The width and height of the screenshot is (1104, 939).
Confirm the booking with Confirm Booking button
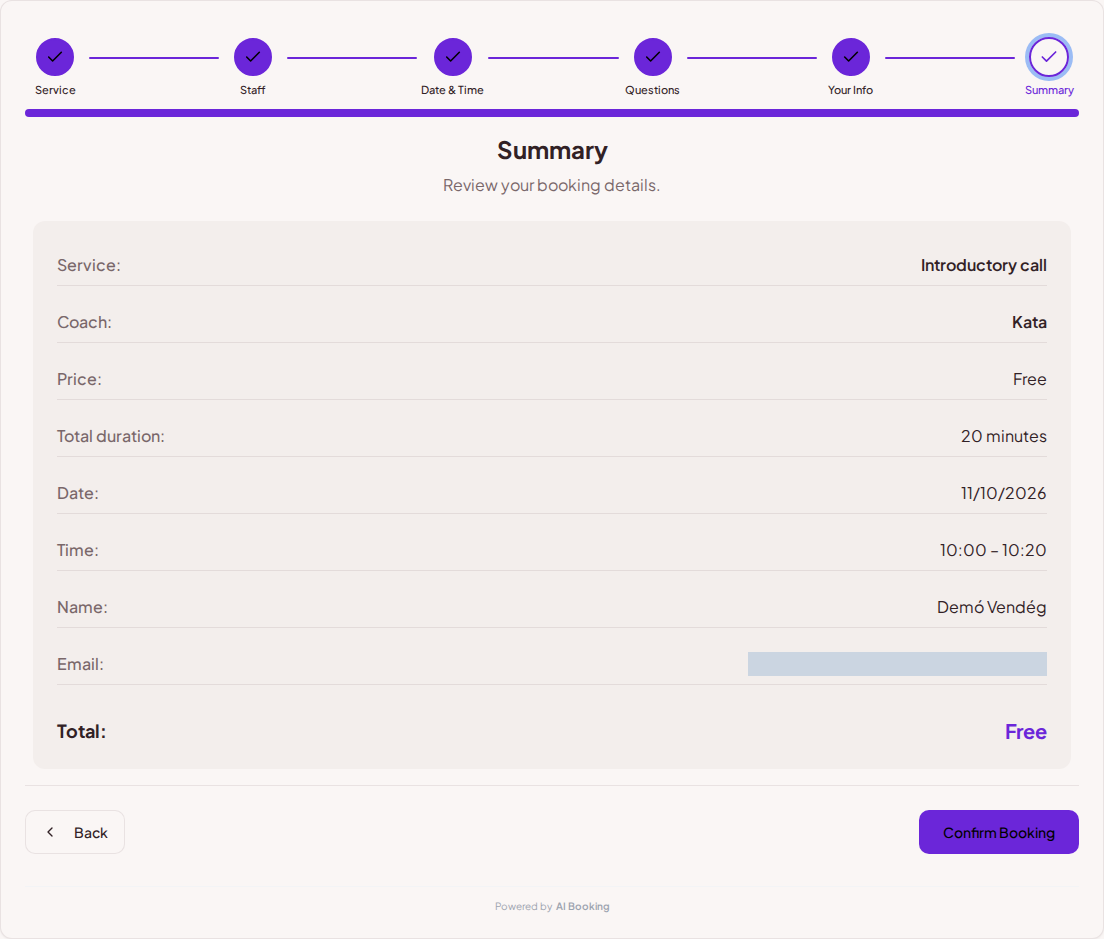pos(998,832)
